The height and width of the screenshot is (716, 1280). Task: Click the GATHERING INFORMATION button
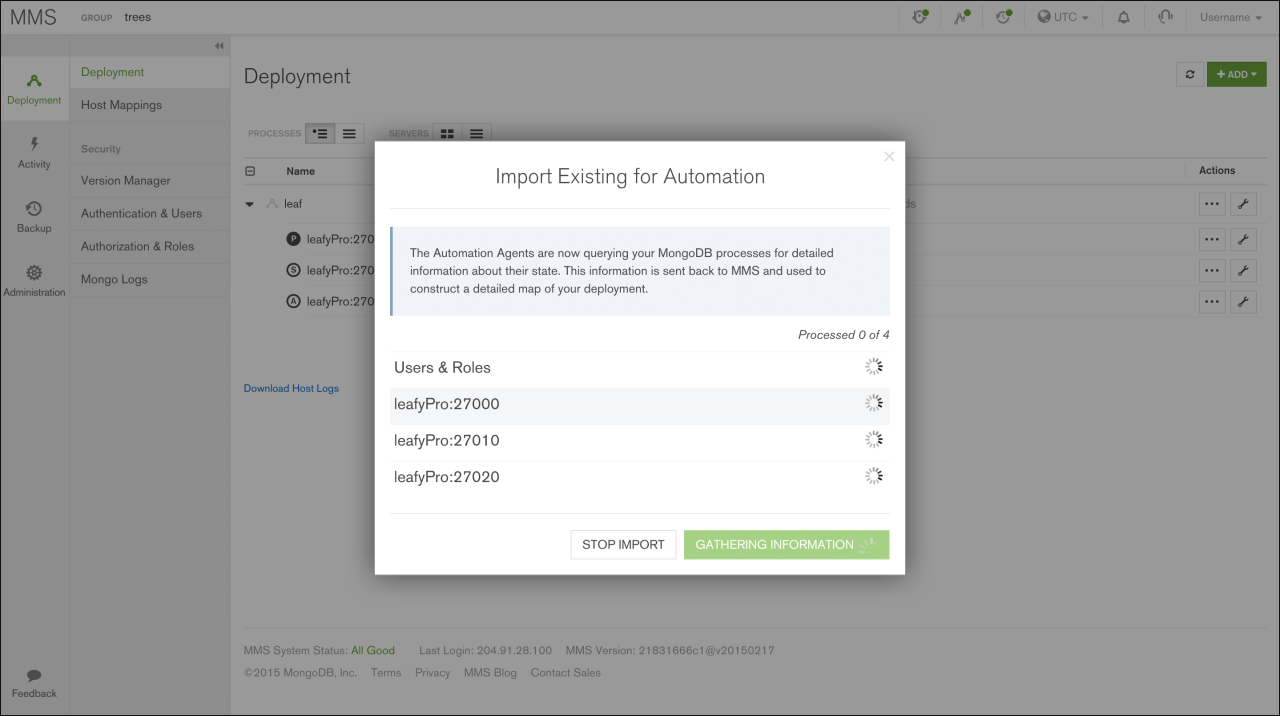(x=786, y=545)
